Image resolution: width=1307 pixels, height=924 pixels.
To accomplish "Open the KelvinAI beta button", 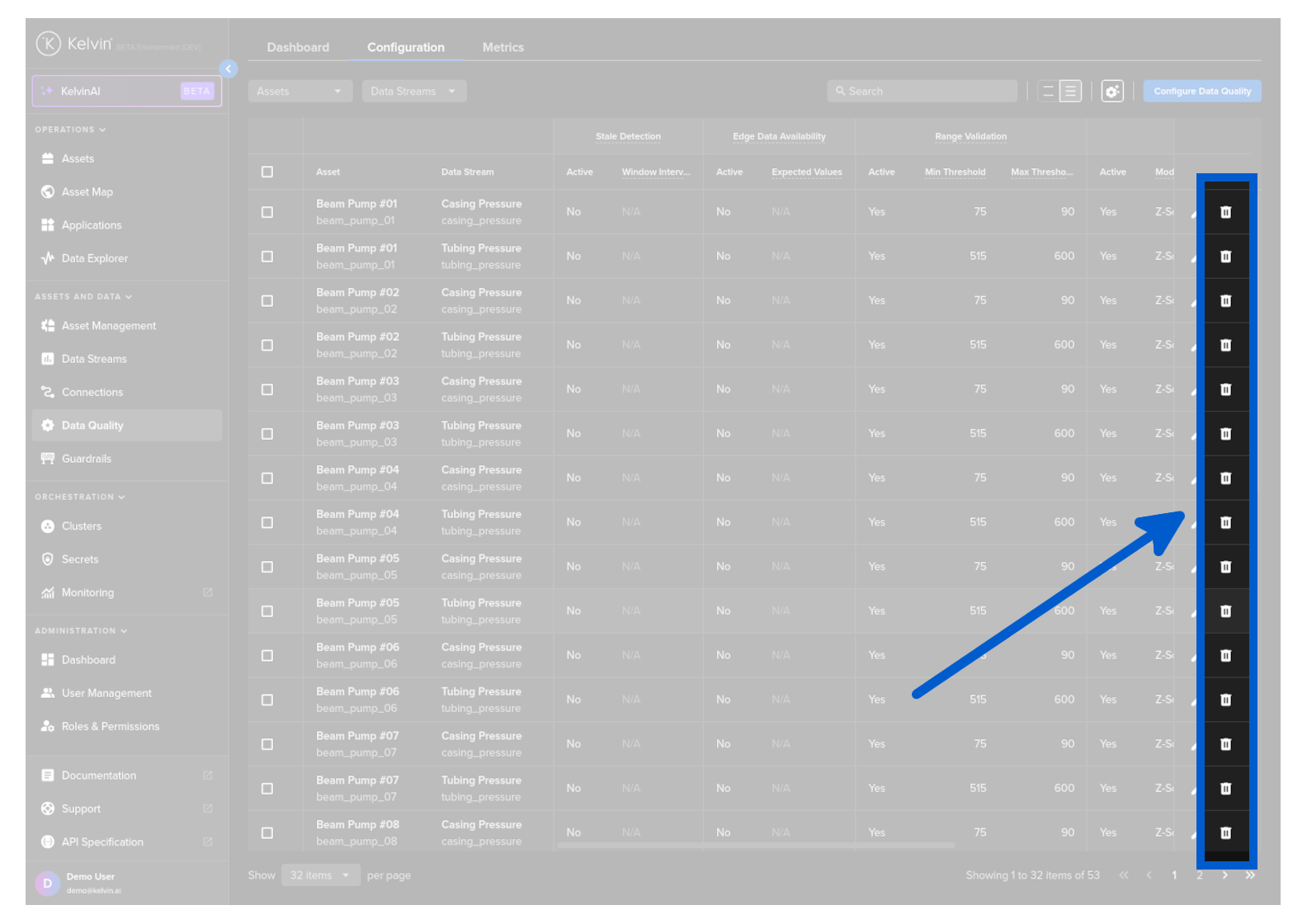I will pos(127,92).
